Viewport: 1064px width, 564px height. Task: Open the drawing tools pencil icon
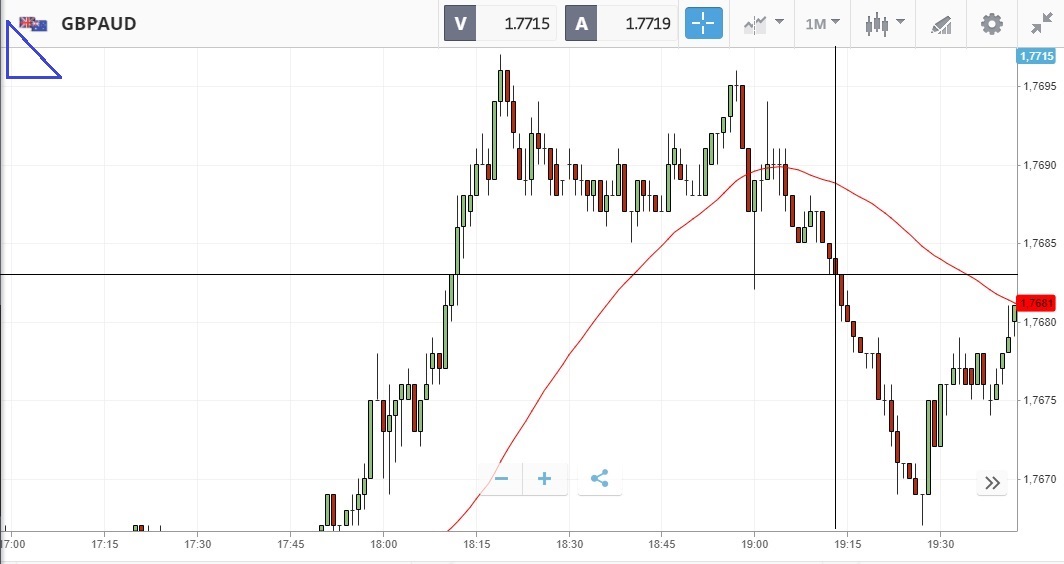click(x=941, y=23)
